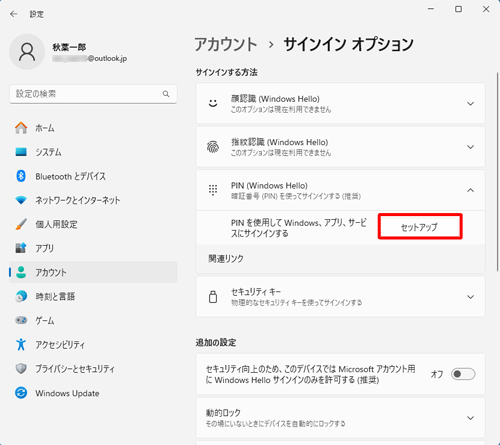Click the オフ label beside switch
The image size is (500, 445).
(x=437, y=374)
